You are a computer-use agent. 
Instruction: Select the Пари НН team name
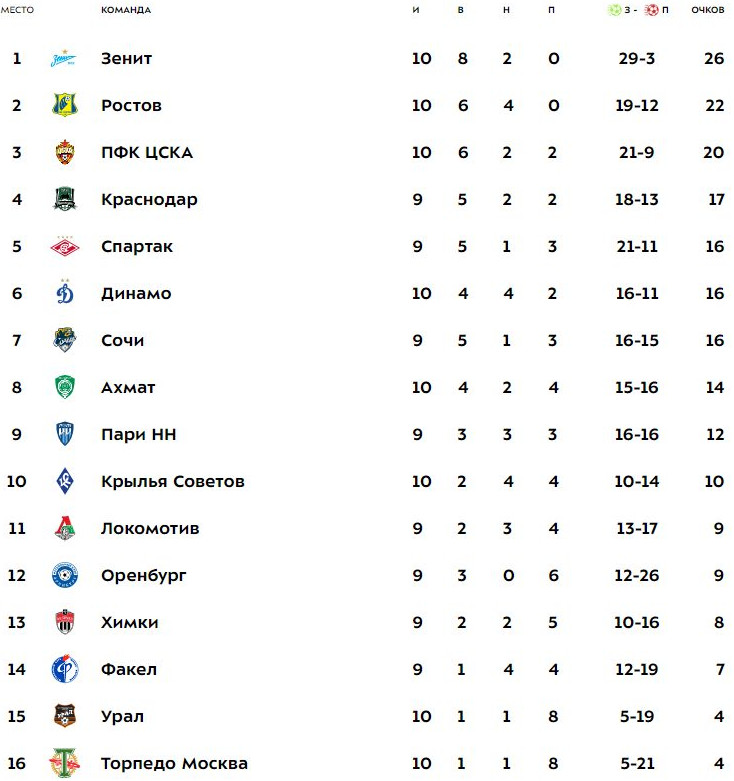click(138, 434)
